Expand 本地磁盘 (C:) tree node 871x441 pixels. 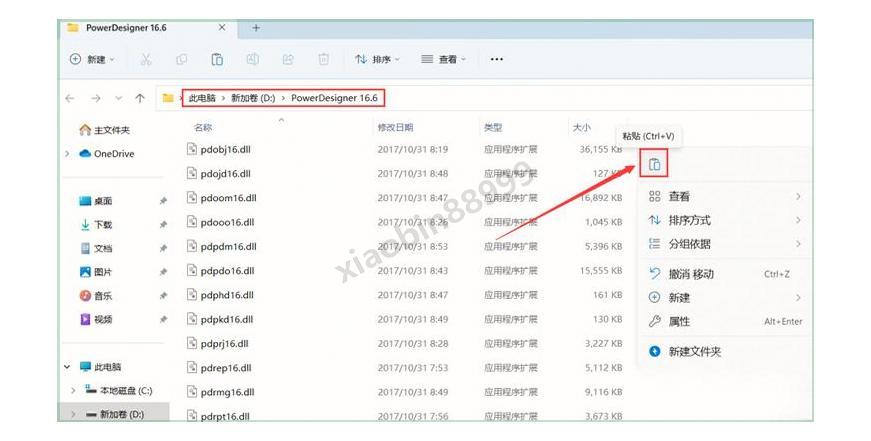[73, 391]
